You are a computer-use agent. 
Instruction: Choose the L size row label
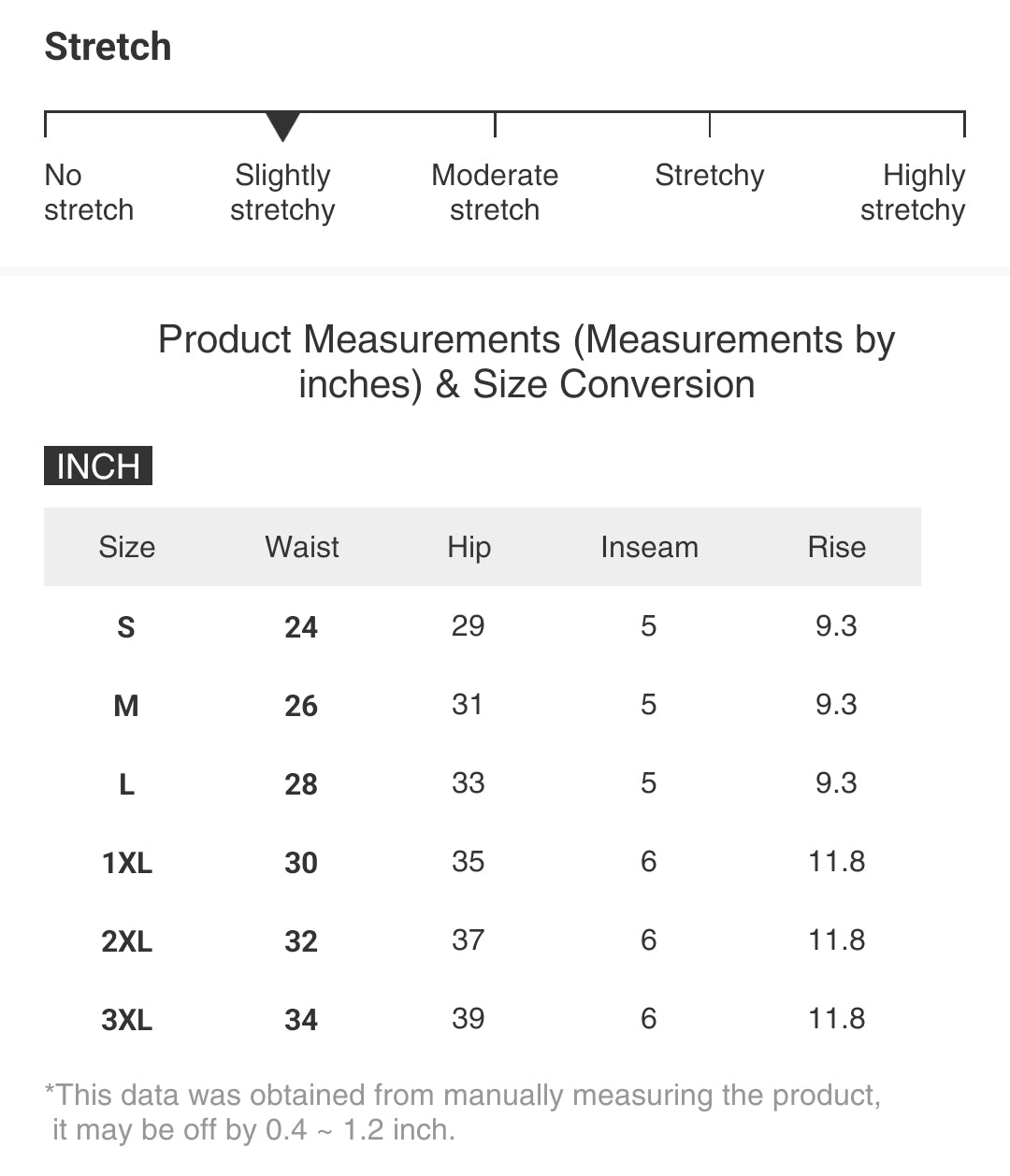126,783
